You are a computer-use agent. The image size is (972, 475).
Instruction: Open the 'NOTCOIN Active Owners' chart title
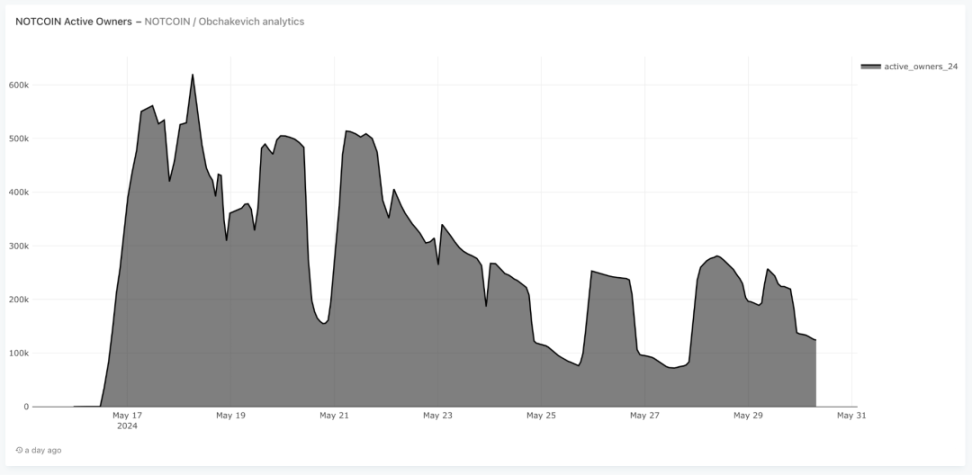pyautogui.click(x=74, y=22)
